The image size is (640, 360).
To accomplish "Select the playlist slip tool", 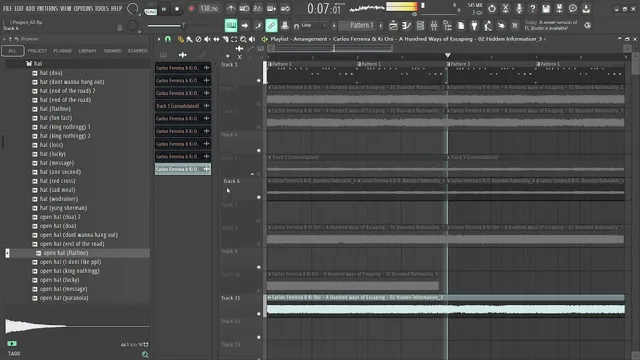I will pyautogui.click(x=216, y=39).
